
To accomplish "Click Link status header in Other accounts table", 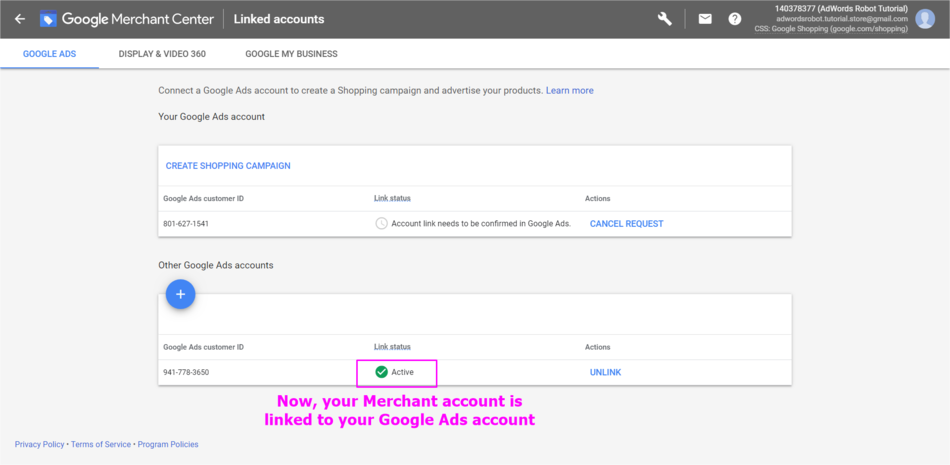I will [392, 347].
